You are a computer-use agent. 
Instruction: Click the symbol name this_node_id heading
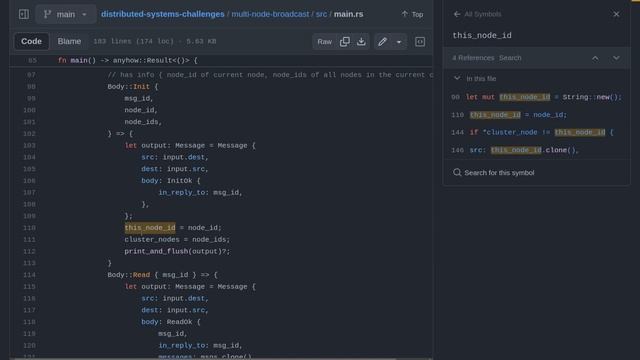pyautogui.click(x=482, y=36)
